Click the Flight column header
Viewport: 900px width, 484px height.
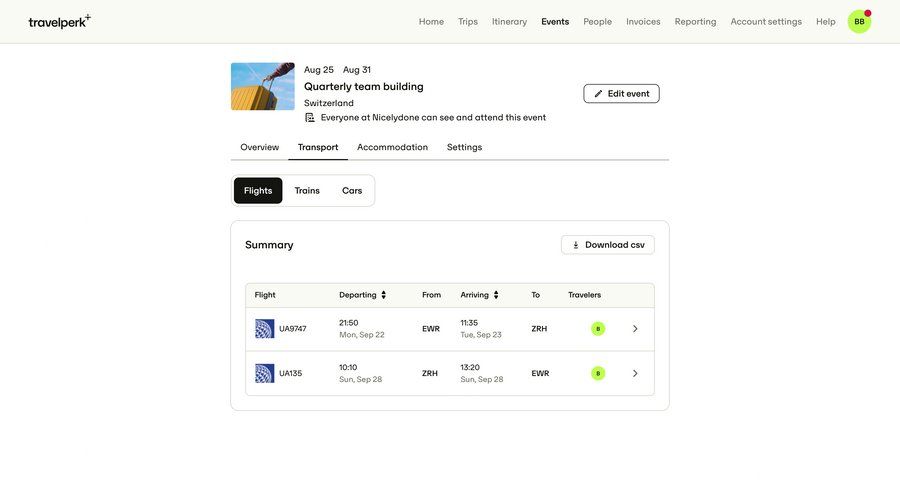coord(265,295)
